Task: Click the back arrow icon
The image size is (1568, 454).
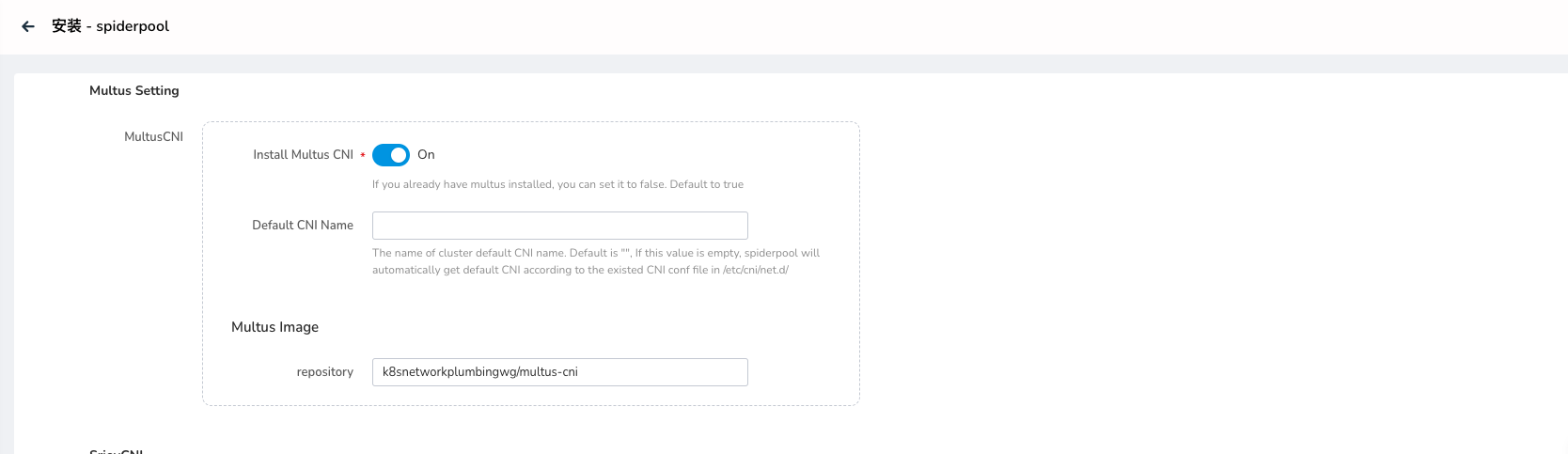Action: click(28, 26)
